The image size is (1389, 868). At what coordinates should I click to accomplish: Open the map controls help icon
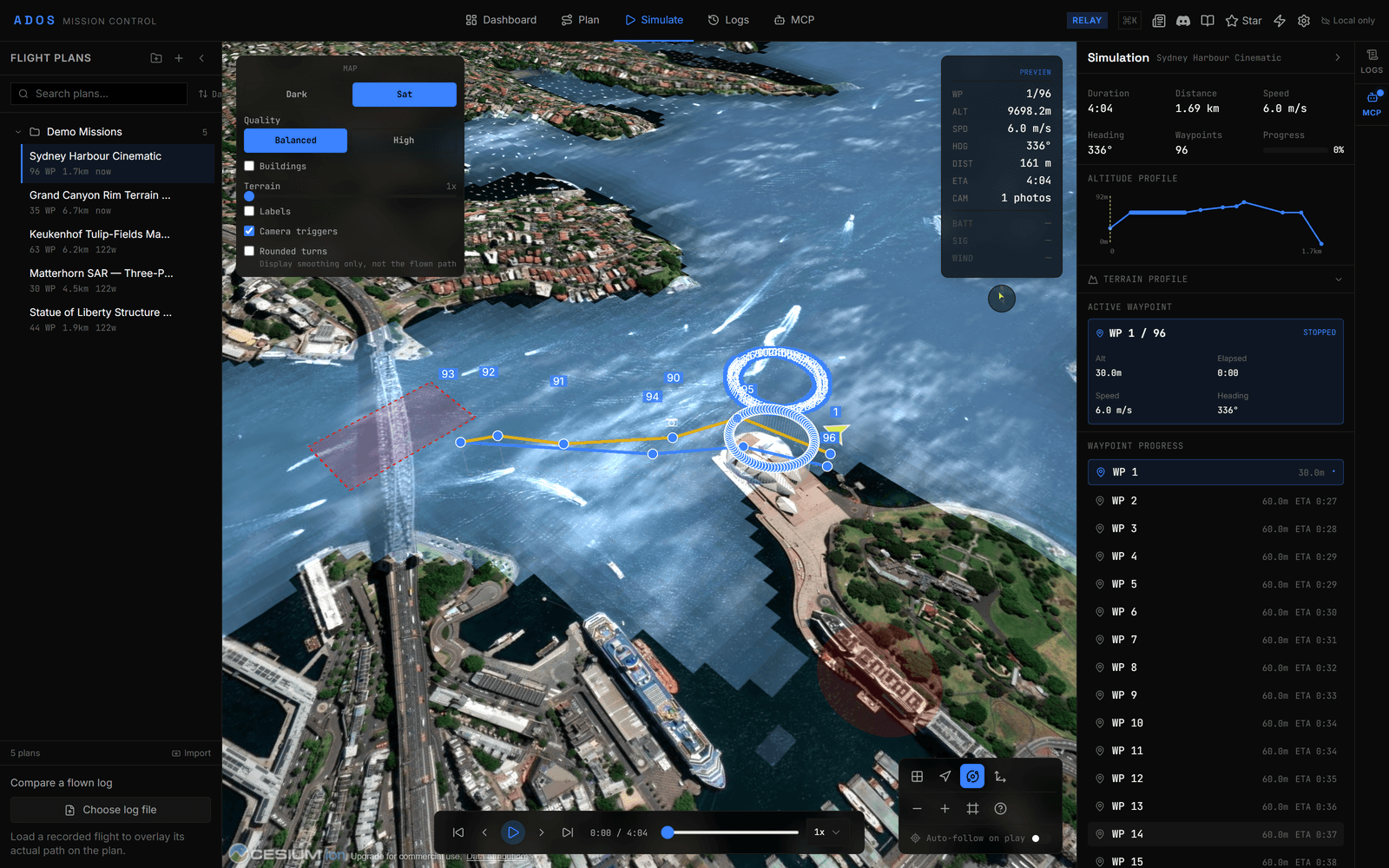point(1000,809)
